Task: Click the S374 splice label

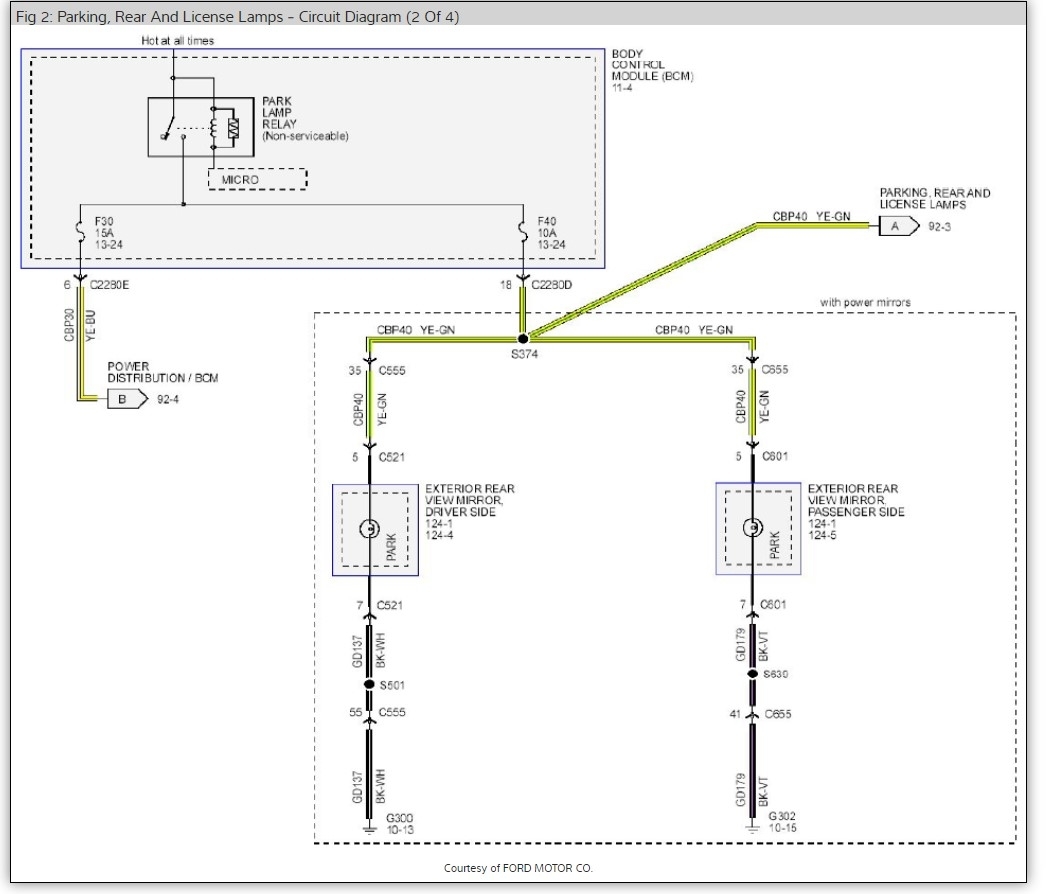Action: [x=524, y=354]
